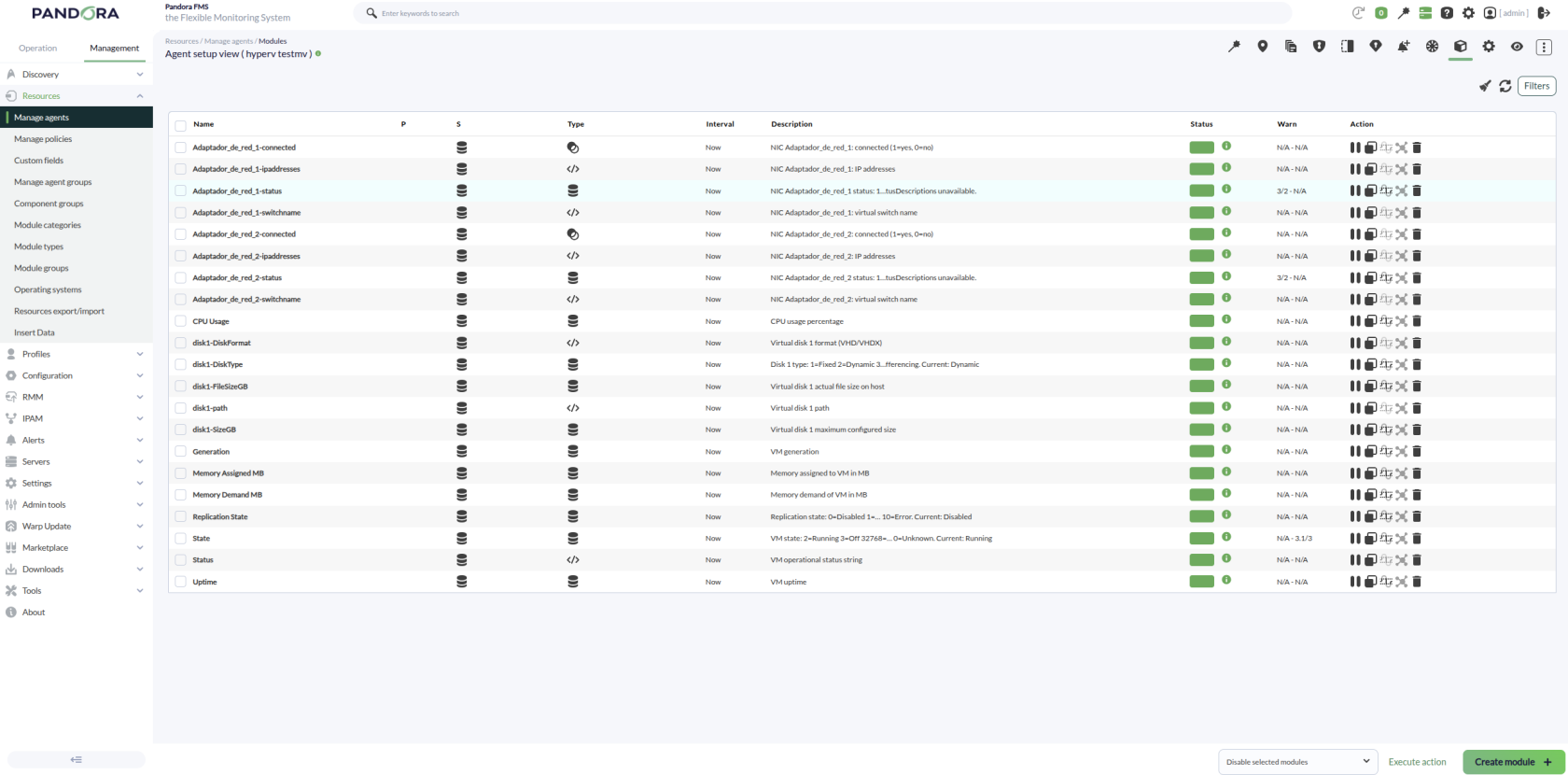
Task: Click the keyword search input field
Action: [x=821, y=13]
